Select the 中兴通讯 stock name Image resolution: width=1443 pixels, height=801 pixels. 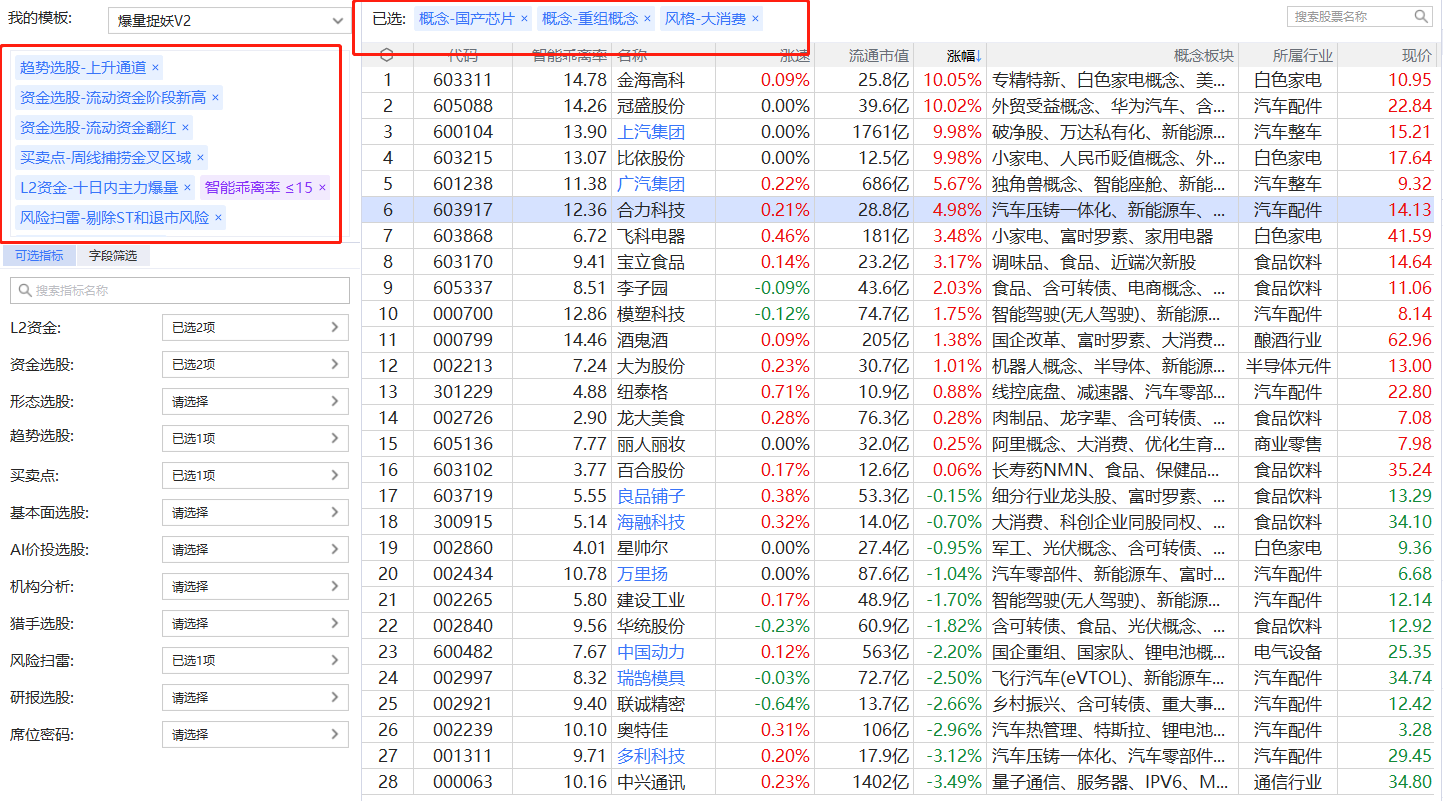(651, 782)
